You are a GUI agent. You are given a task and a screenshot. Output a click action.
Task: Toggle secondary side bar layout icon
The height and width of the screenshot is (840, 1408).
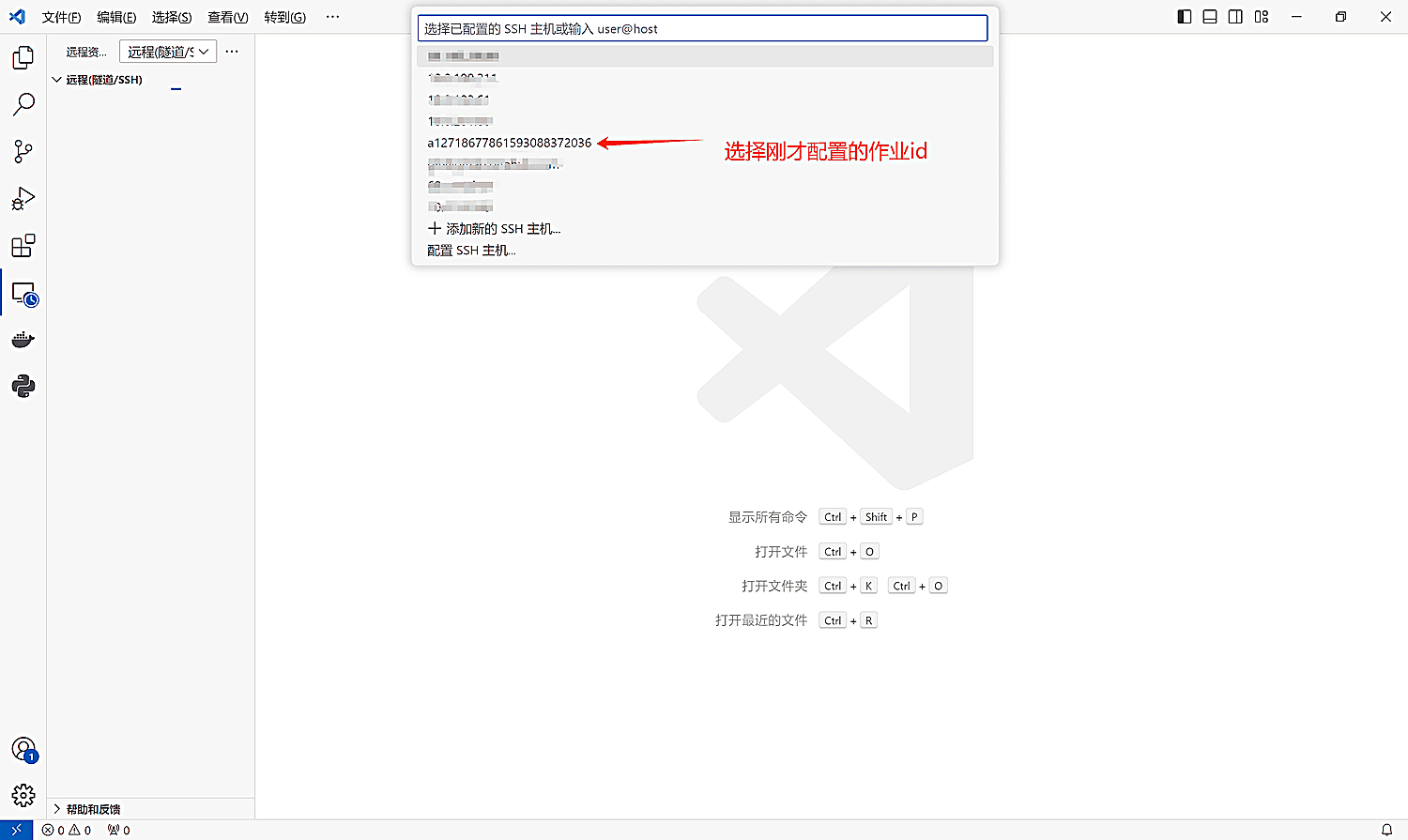(1235, 17)
